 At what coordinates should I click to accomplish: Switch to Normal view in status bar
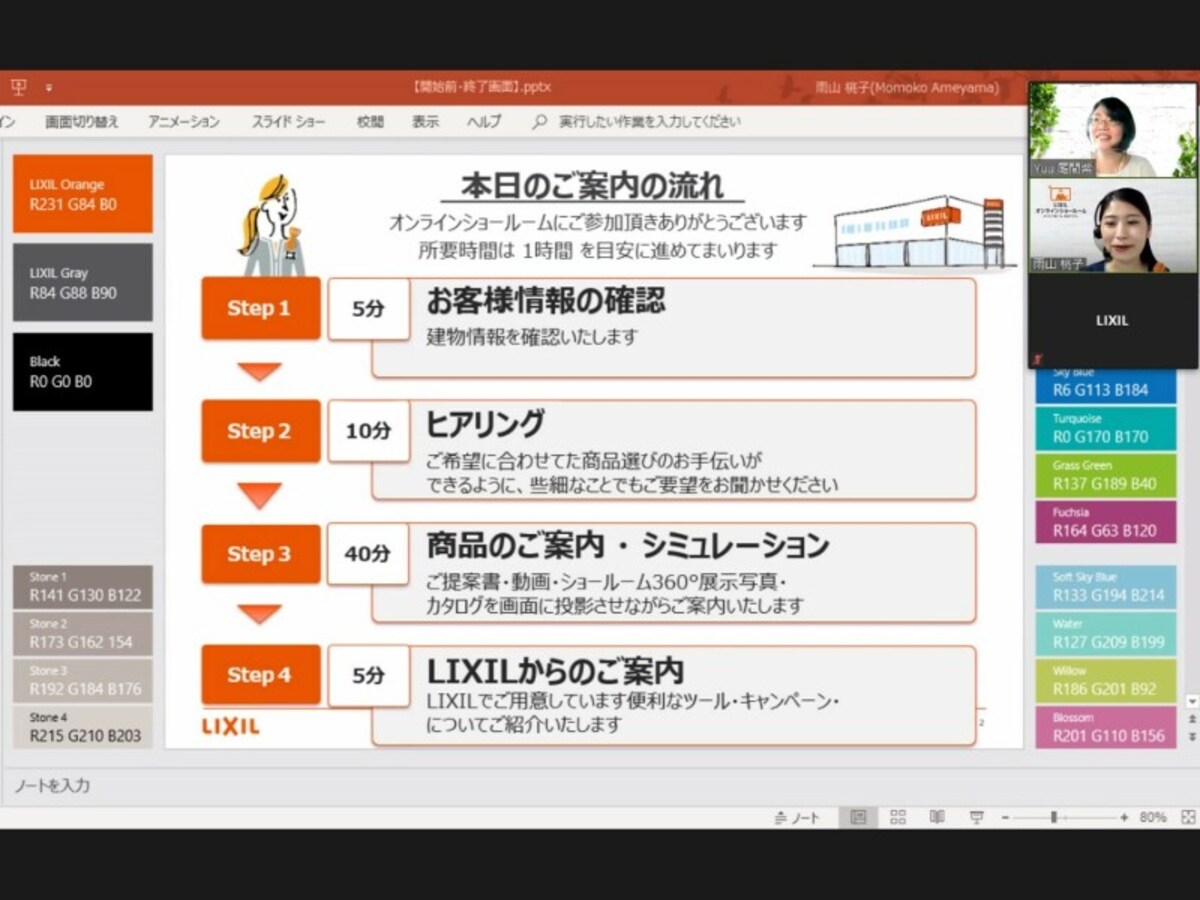pyautogui.click(x=858, y=817)
